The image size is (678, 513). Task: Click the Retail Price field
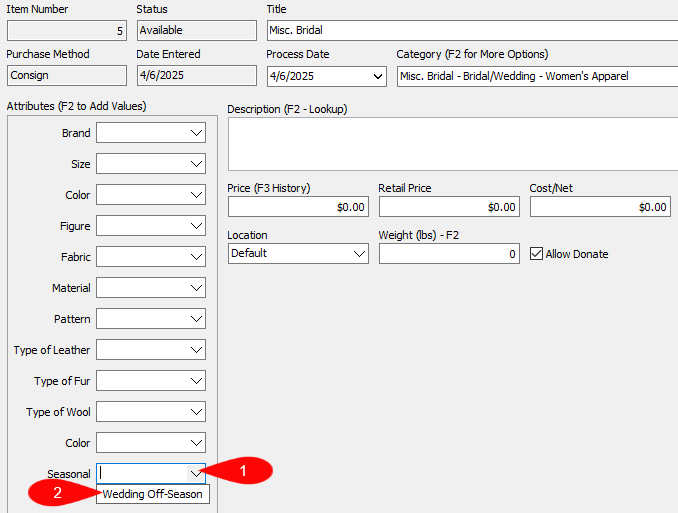click(x=449, y=207)
